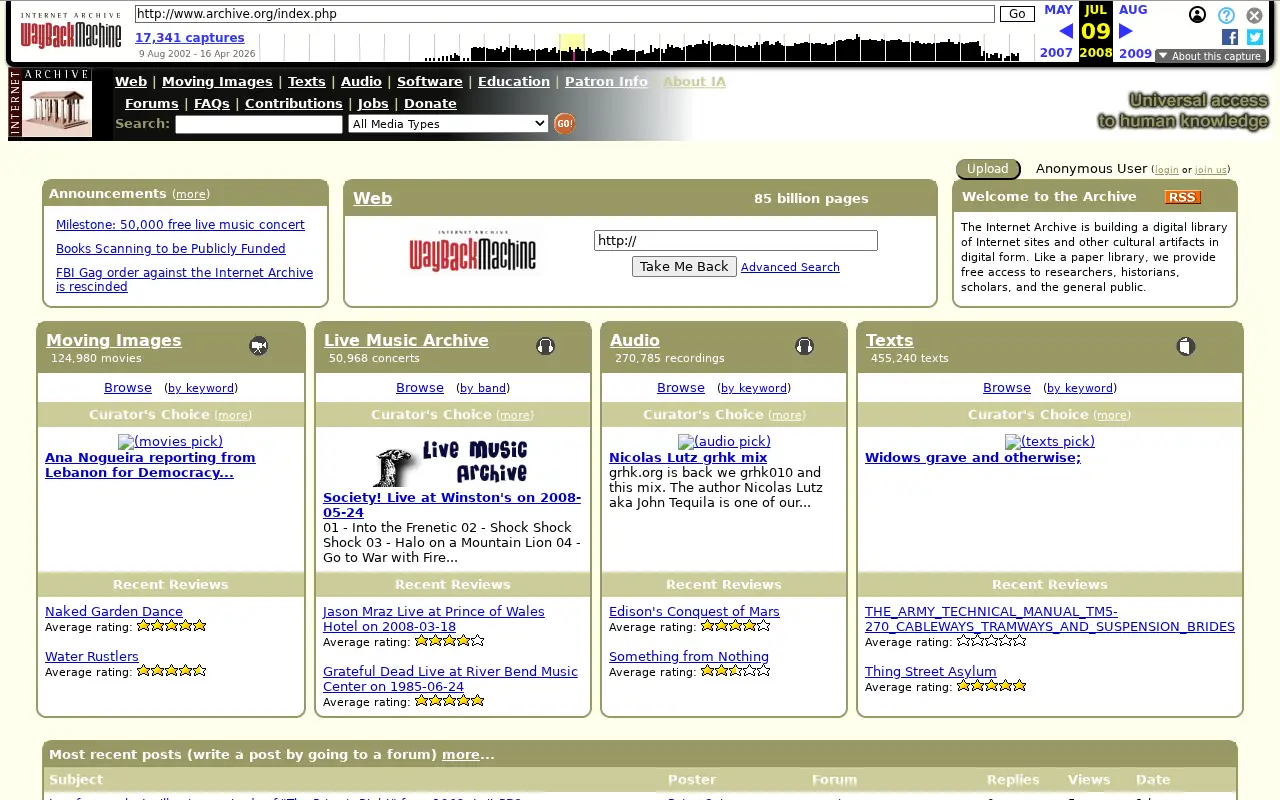The height and width of the screenshot is (800, 1280).
Task: Open the RSS feed badge
Action: click(1183, 197)
